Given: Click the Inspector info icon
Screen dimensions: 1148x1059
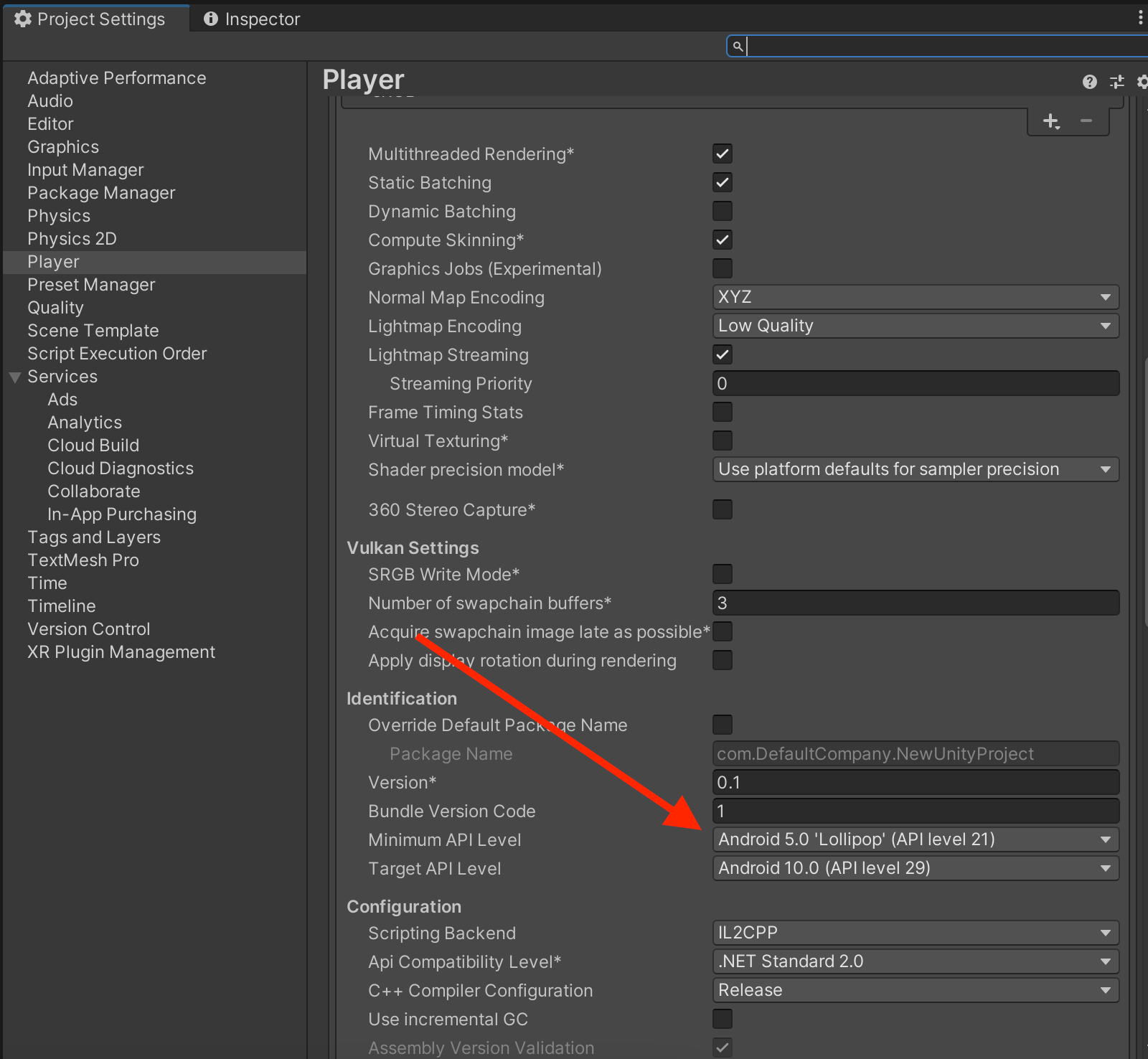Looking at the screenshot, I should 211,19.
